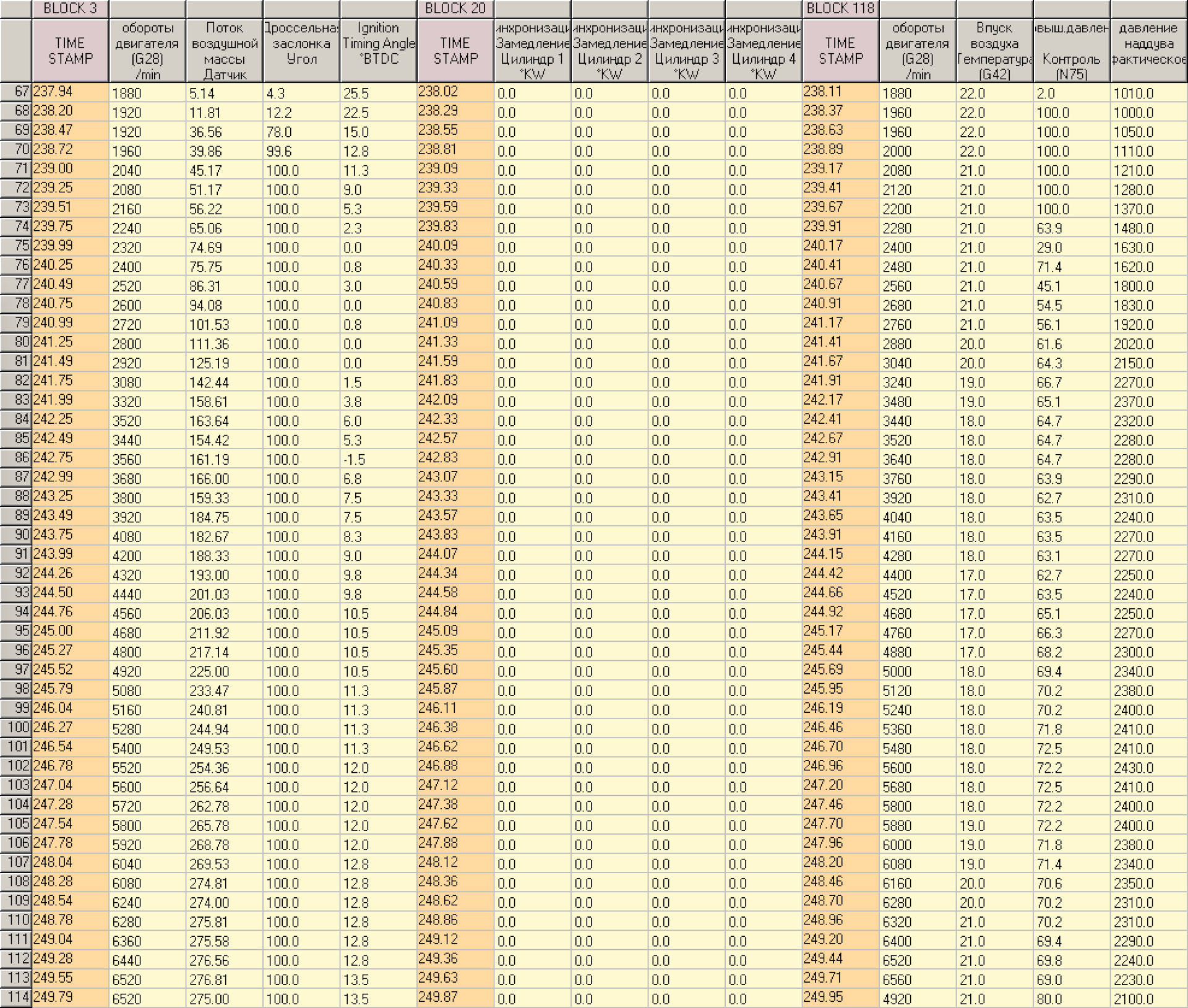This screenshot has height=1008, width=1188.
Task: Select the давление наддува фактическое column header
Action: [1148, 51]
